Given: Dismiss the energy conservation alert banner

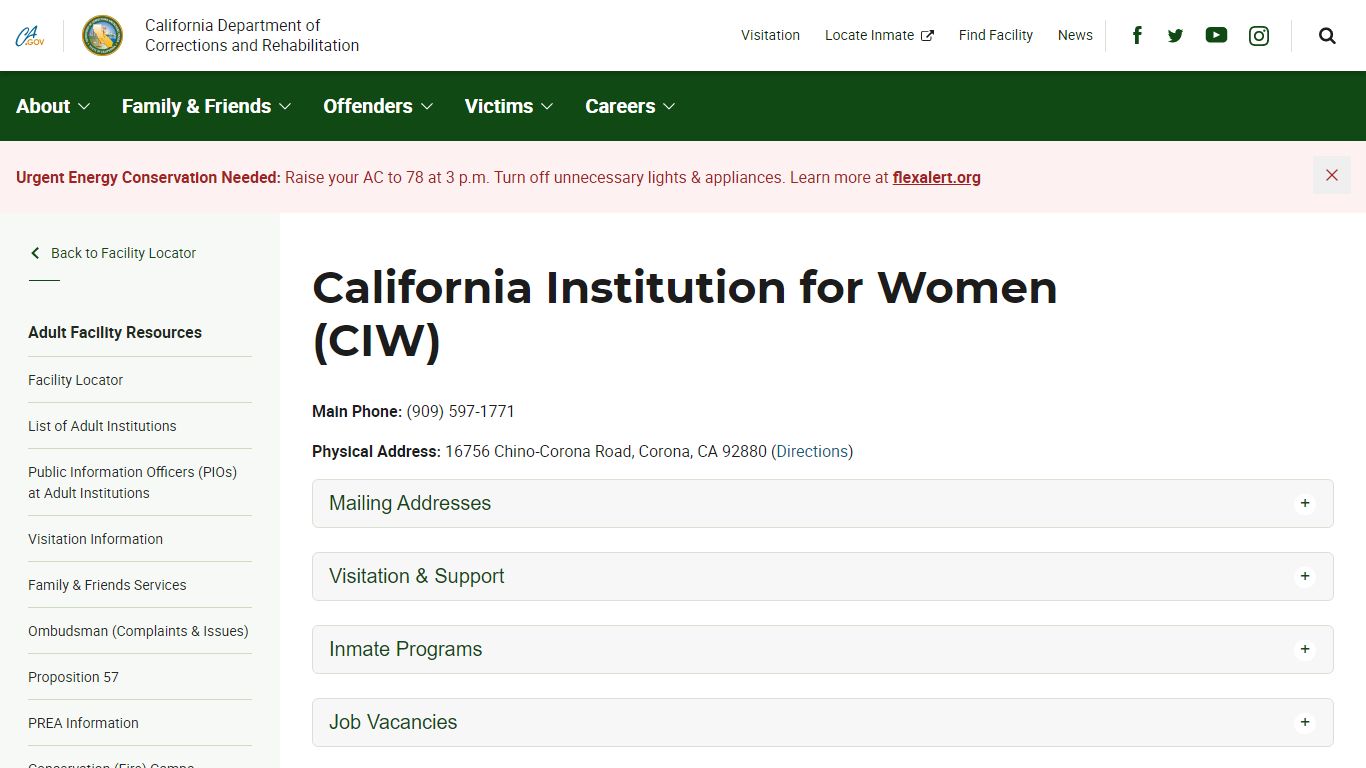Looking at the screenshot, I should point(1332,175).
